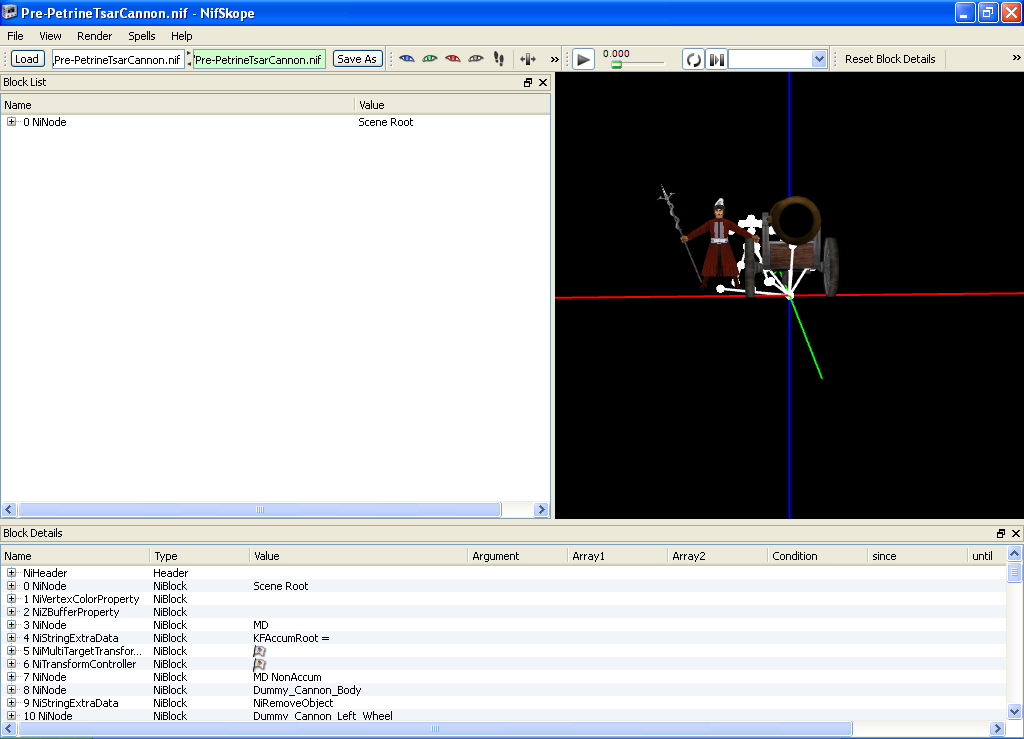Image resolution: width=1024 pixels, height=739 pixels.
Task: Click the blue eye view icon
Action: click(406, 59)
